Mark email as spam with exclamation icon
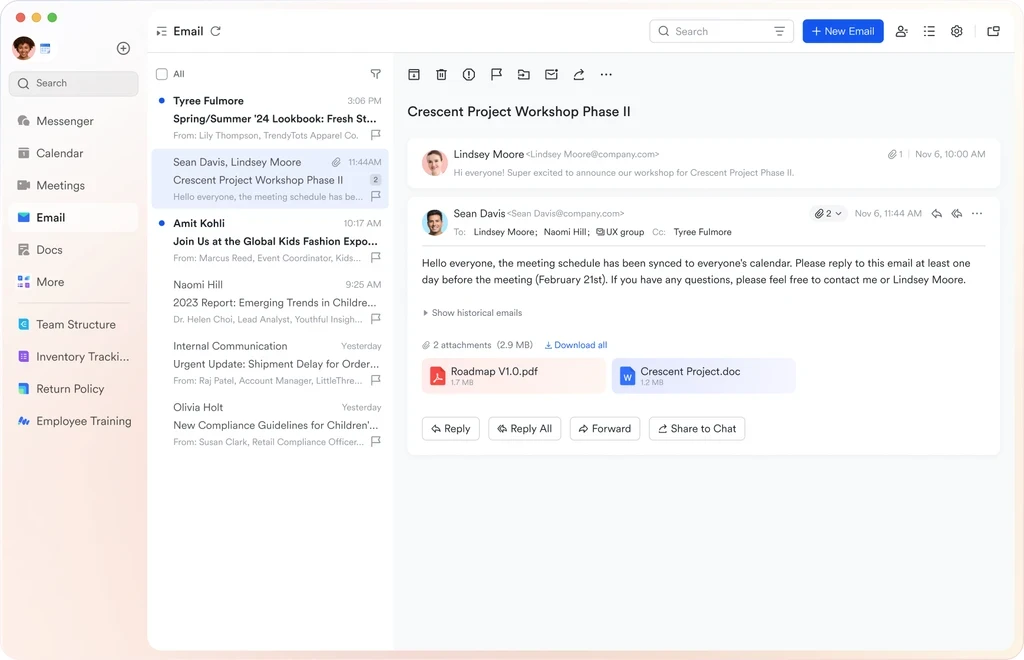The width and height of the screenshot is (1024, 660). pos(469,75)
